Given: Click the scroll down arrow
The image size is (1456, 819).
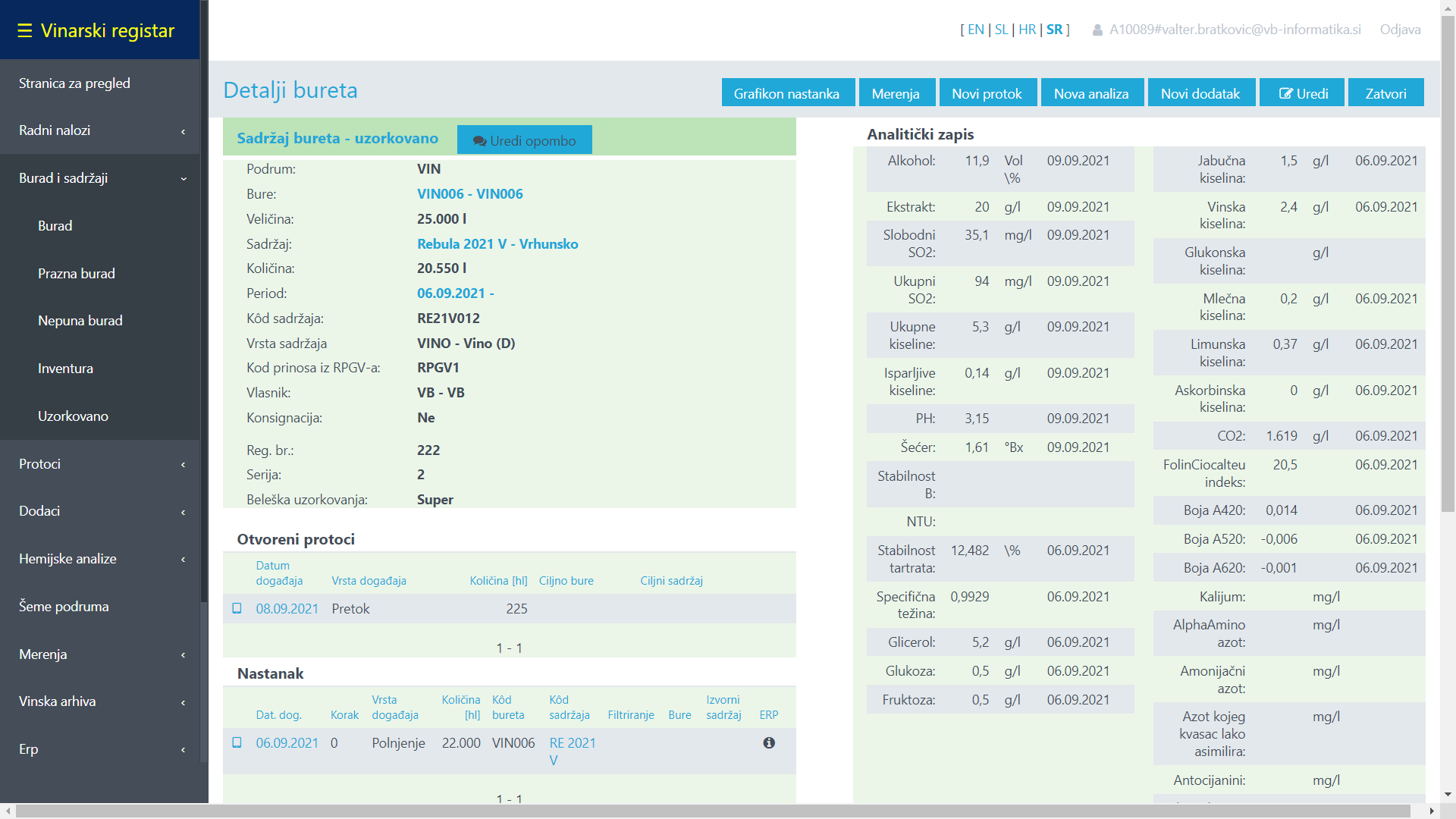Looking at the screenshot, I should click(x=1448, y=794).
